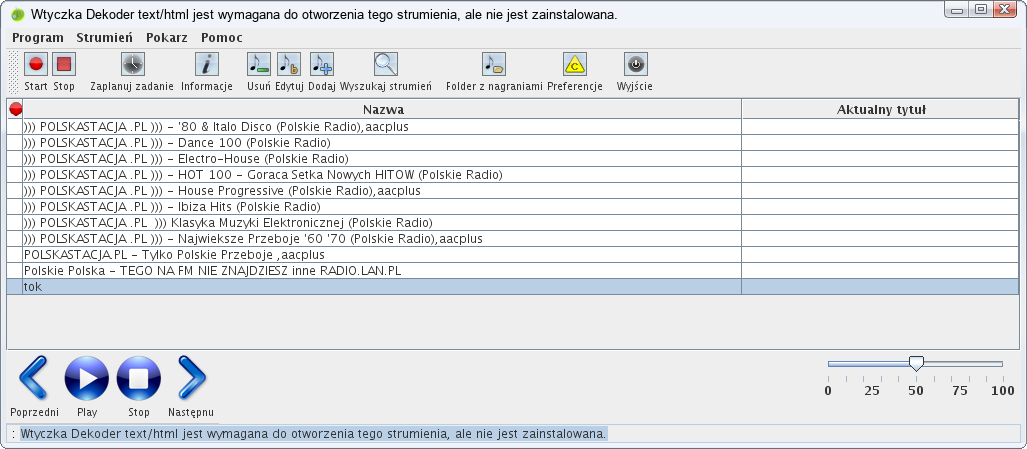Skip to Następnu stream arrow
Screen dimensions: 1027x449
coord(191,378)
